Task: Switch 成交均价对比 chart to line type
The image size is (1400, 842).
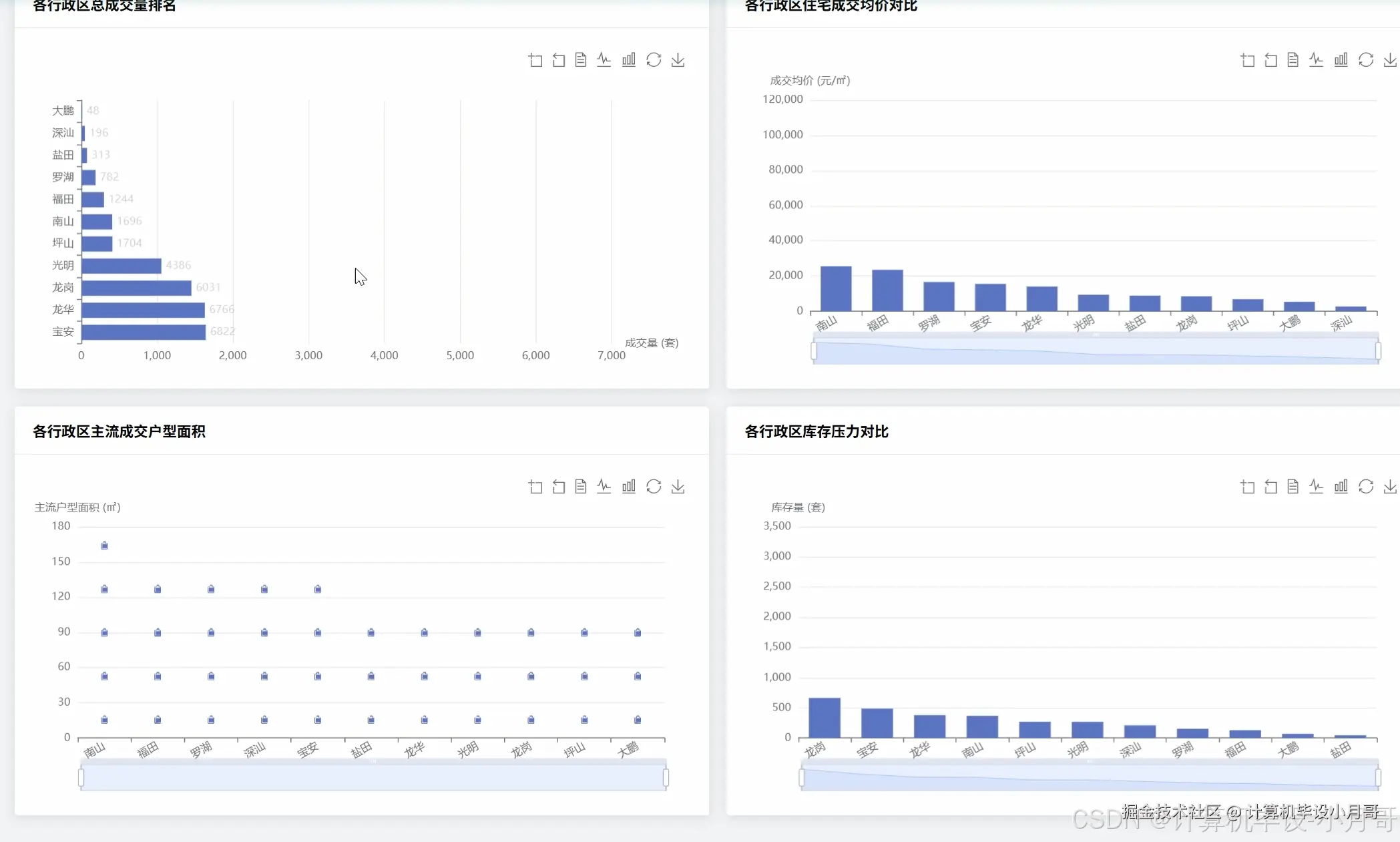Action: pos(1317,60)
